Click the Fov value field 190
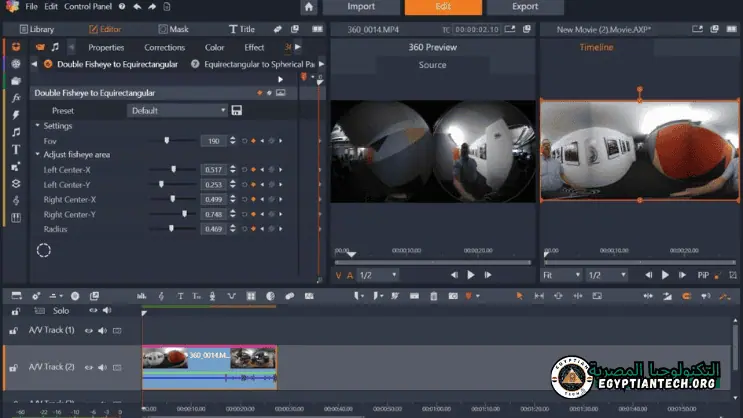The height and width of the screenshot is (418, 743). click(x=214, y=141)
